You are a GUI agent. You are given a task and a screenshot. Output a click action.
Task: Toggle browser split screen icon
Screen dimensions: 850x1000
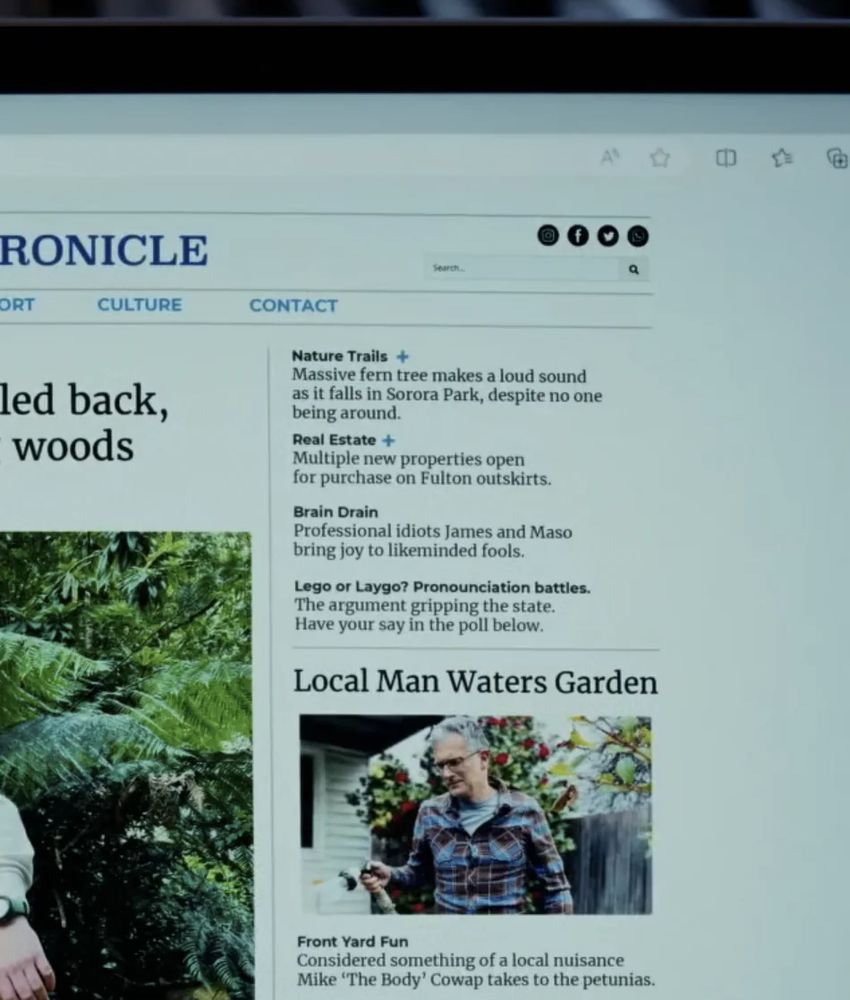(x=726, y=158)
